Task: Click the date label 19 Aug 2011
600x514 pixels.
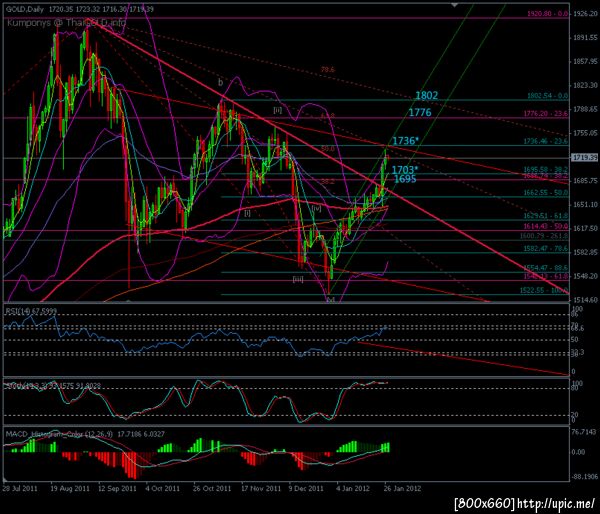Action: pyautogui.click(x=70, y=489)
